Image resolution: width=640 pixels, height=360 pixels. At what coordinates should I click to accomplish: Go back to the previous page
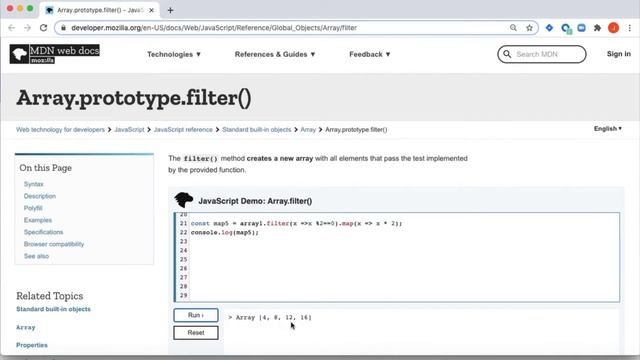(x=11, y=28)
